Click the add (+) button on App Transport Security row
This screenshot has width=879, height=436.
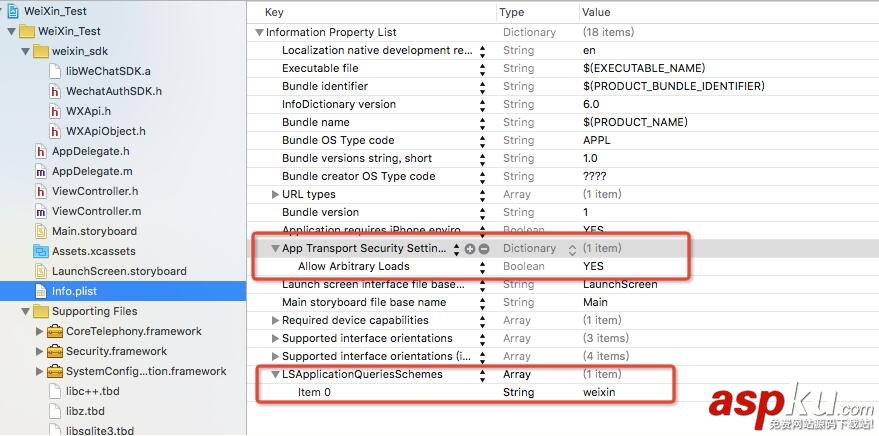click(470, 248)
